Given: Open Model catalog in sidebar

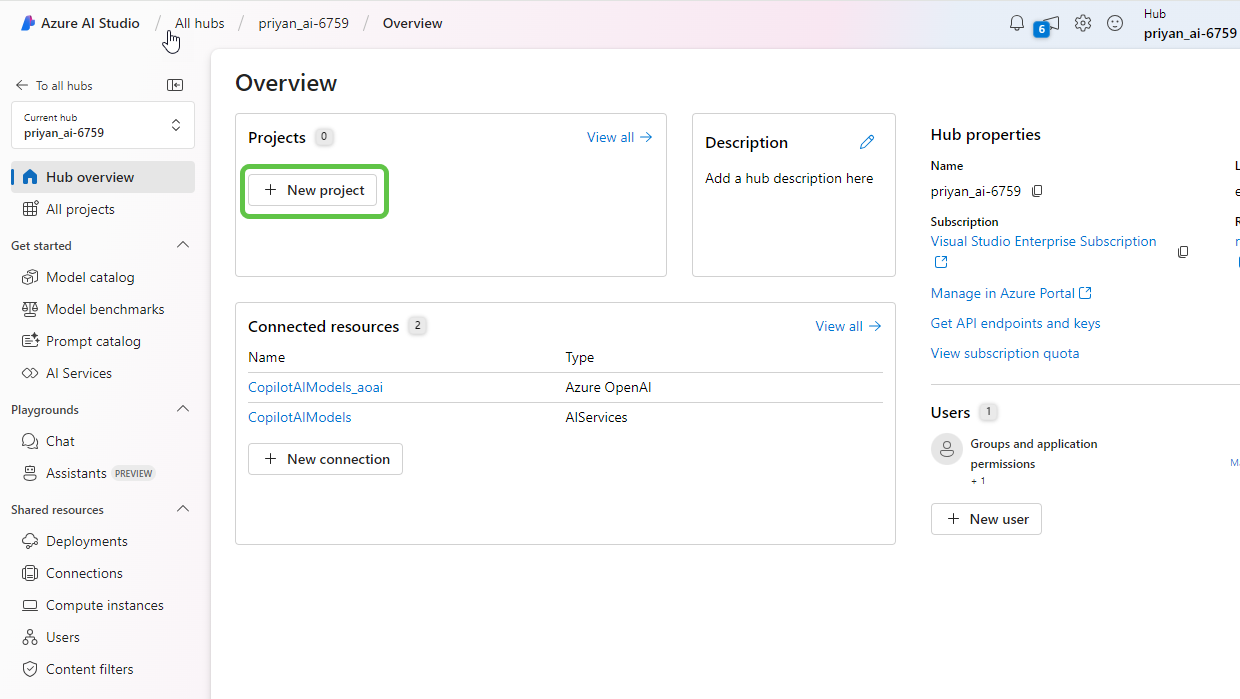Looking at the screenshot, I should [x=90, y=277].
